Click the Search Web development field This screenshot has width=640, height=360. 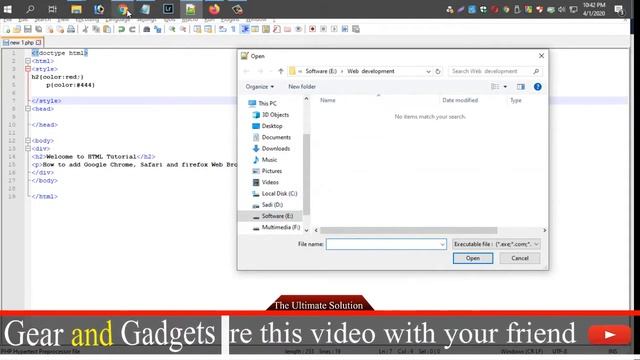495,71
